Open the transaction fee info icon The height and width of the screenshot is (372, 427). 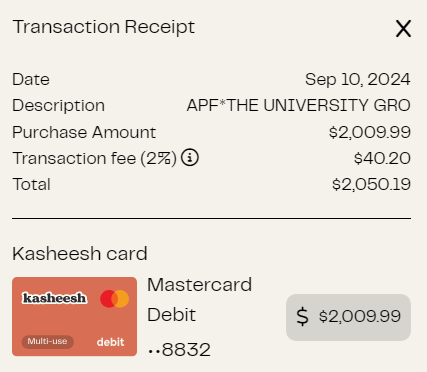click(190, 157)
